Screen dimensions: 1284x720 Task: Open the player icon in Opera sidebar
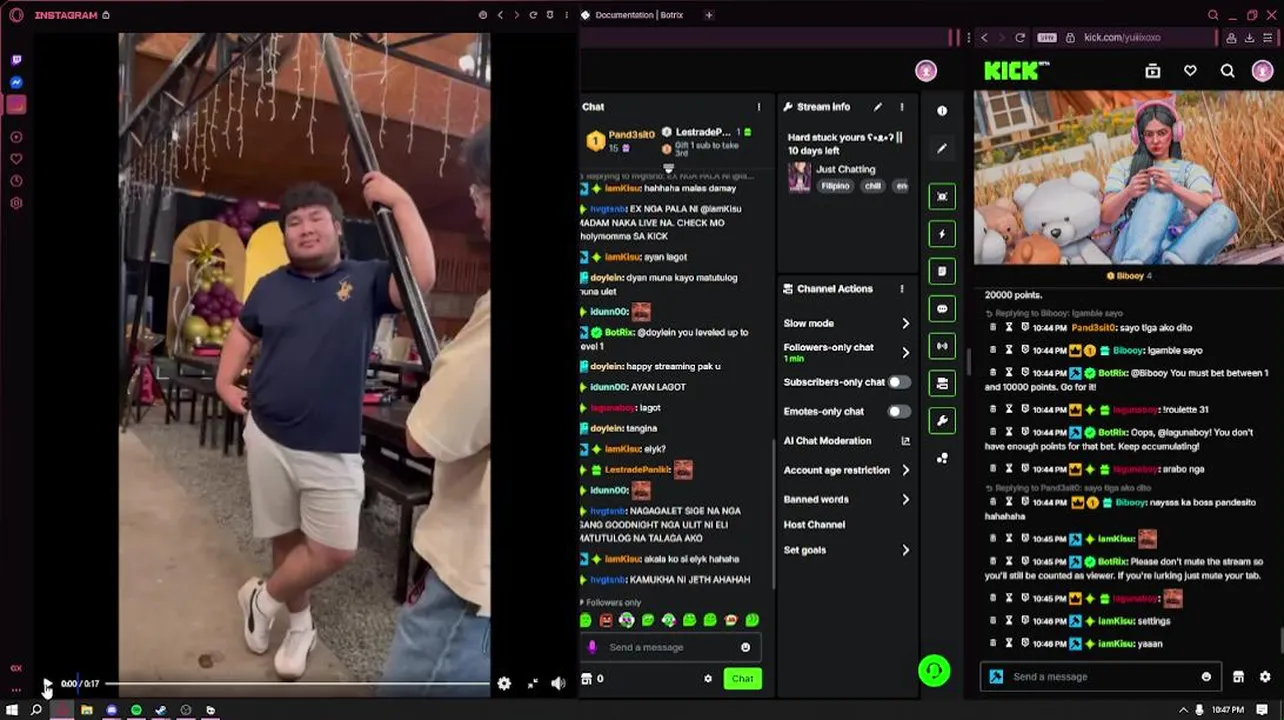coord(16,137)
